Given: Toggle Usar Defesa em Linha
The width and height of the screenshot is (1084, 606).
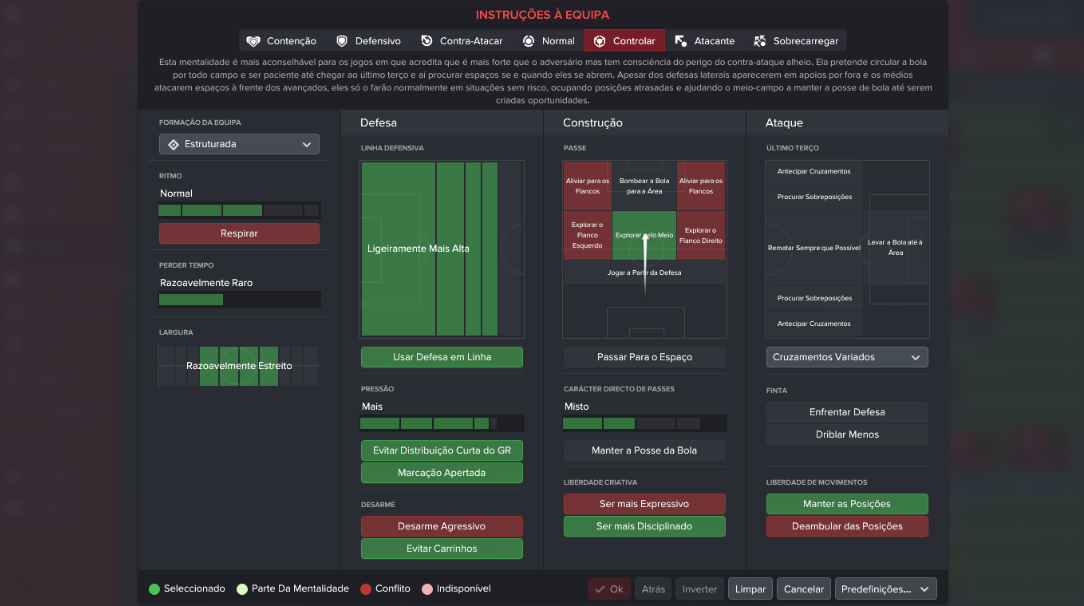Looking at the screenshot, I should pos(442,357).
